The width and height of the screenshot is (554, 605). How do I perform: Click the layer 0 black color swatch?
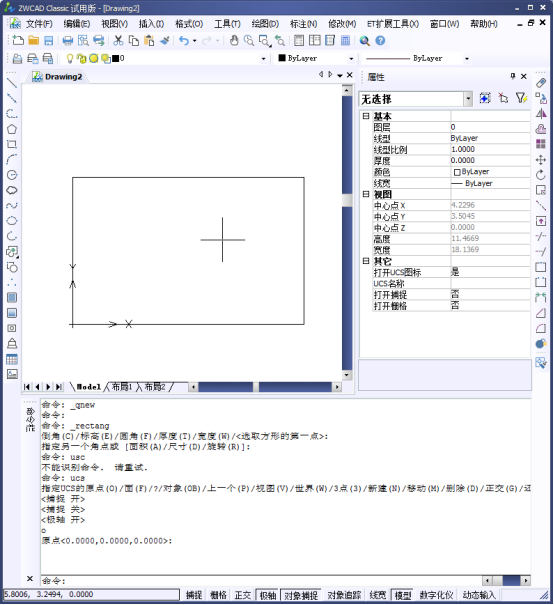tap(115, 59)
